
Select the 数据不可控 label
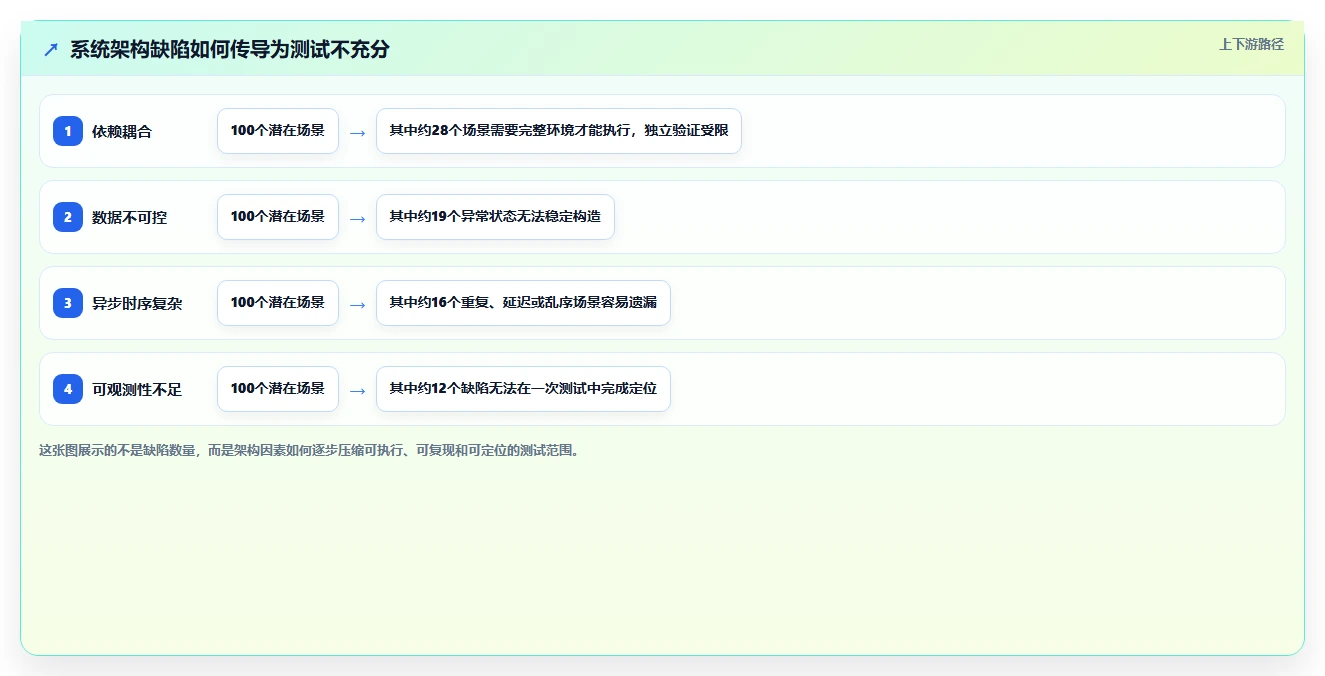(x=130, y=217)
